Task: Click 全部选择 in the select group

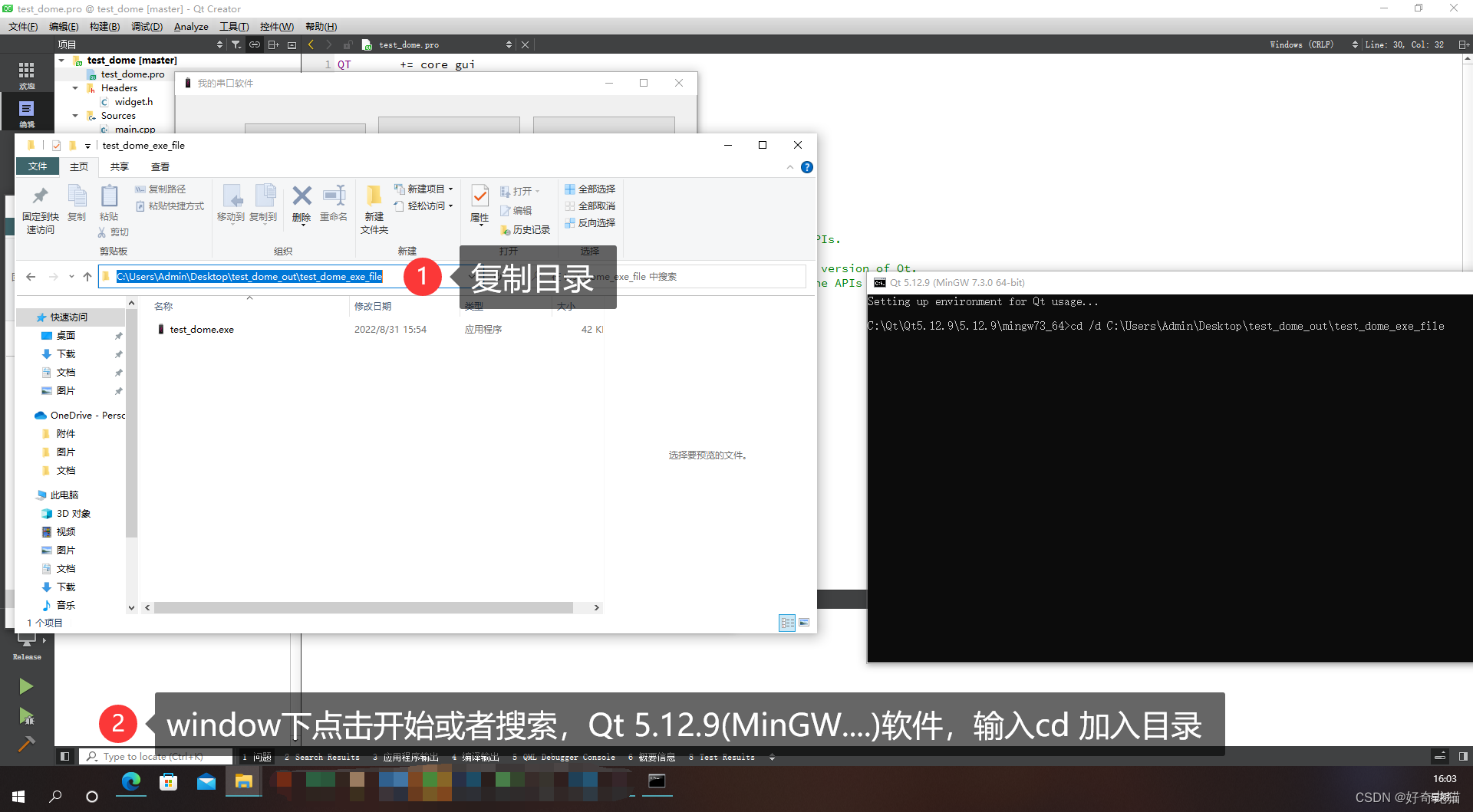Action: pos(590,189)
